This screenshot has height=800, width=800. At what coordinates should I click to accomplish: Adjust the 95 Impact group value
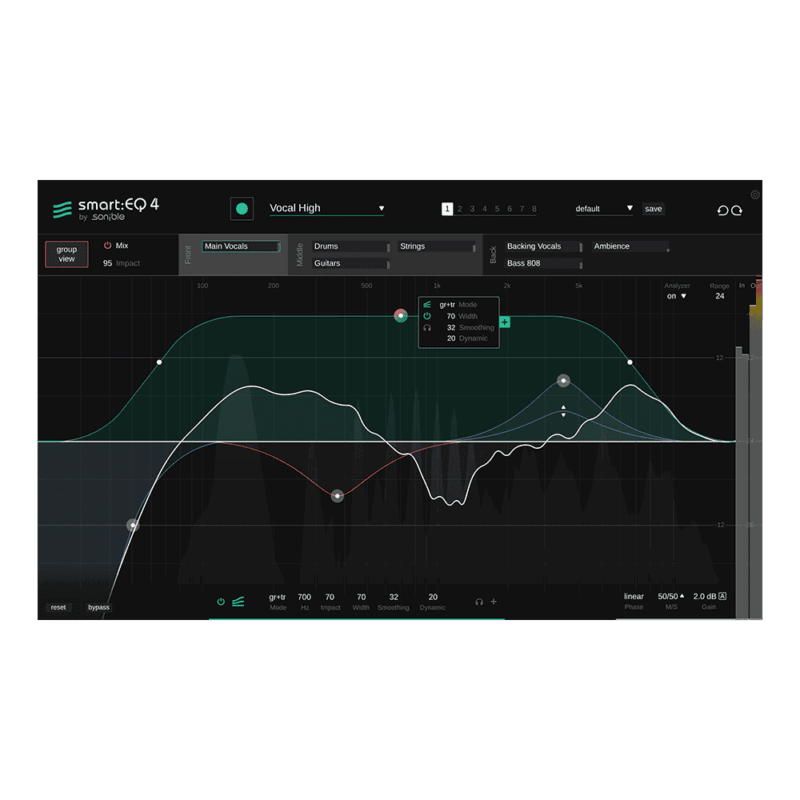[108, 263]
